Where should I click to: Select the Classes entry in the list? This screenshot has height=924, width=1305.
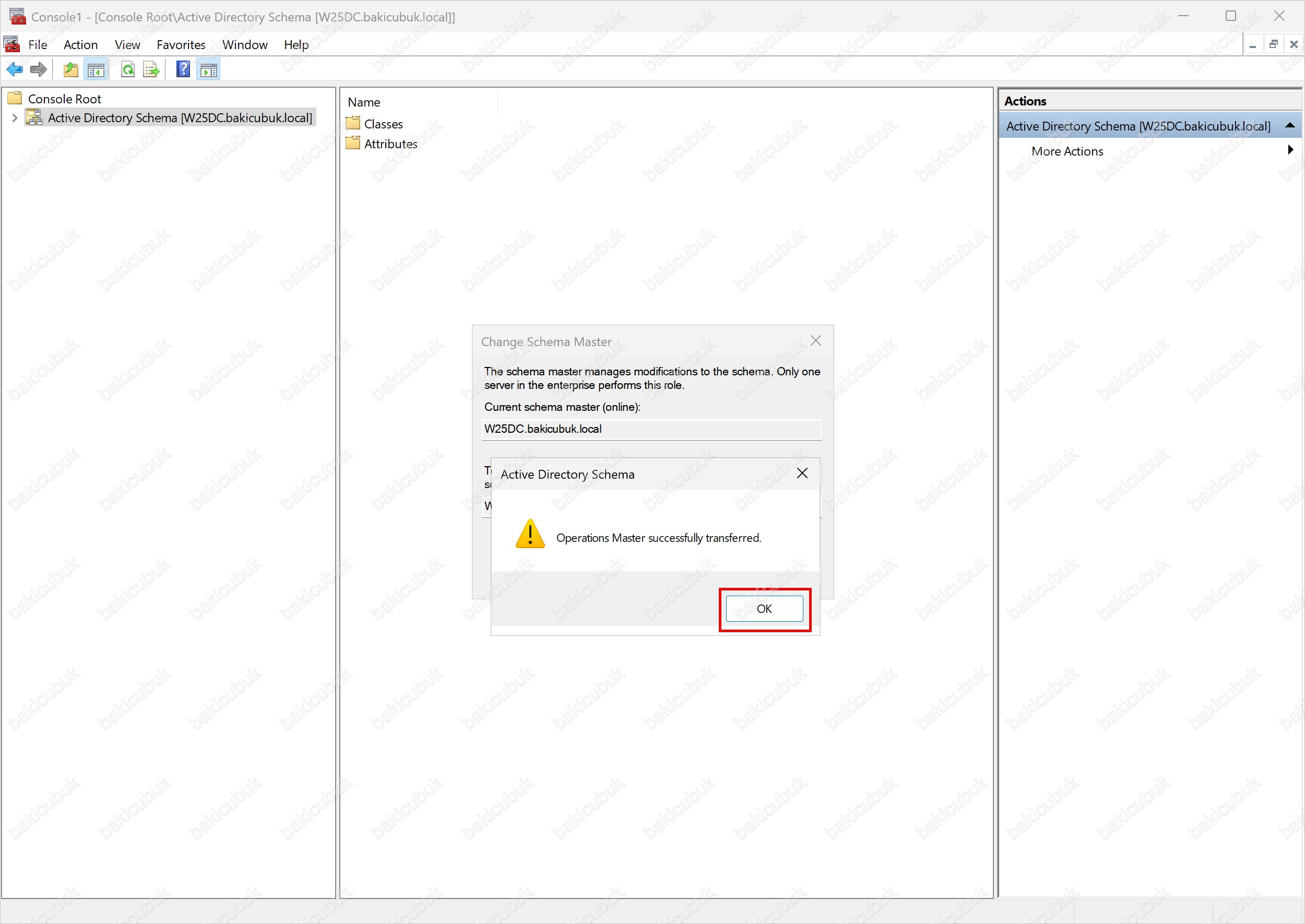pos(383,124)
